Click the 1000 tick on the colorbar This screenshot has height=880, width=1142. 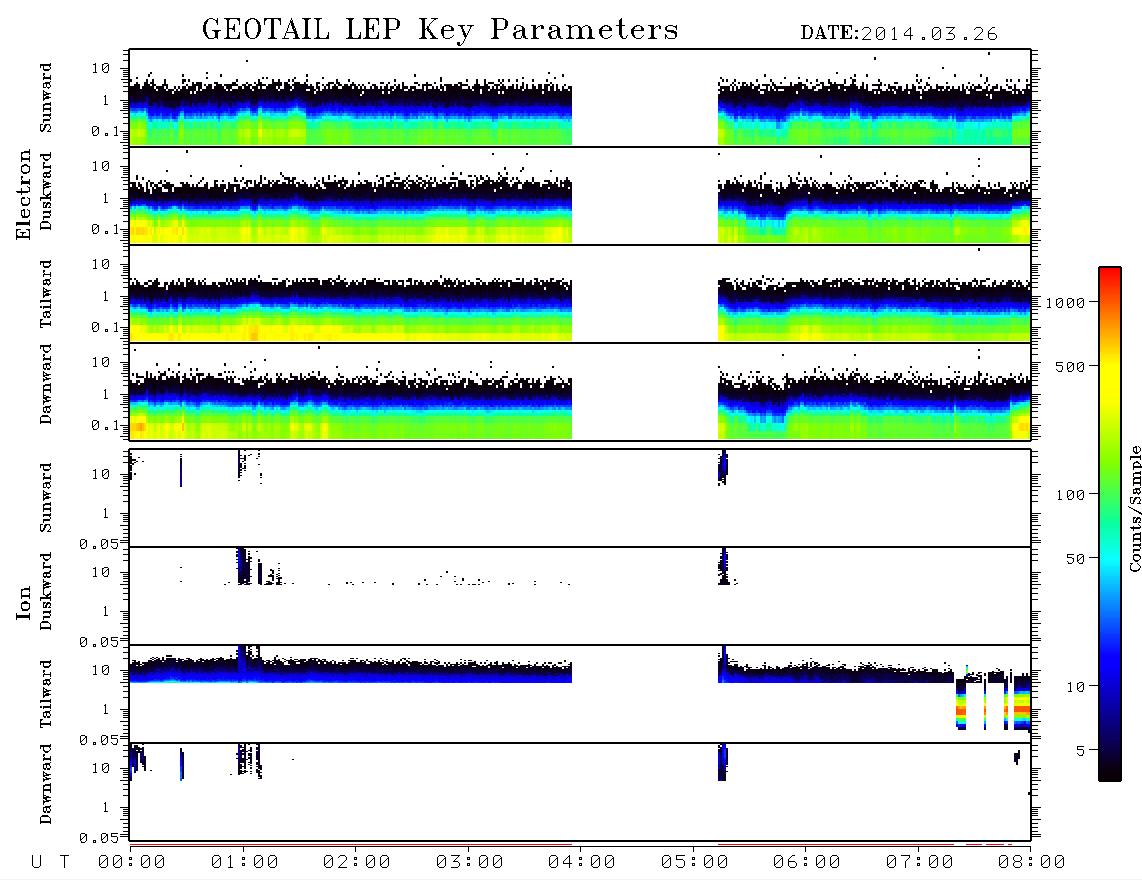point(1065,303)
